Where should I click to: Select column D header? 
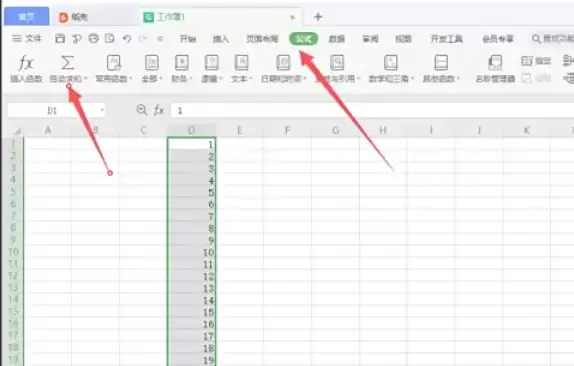tap(191, 130)
